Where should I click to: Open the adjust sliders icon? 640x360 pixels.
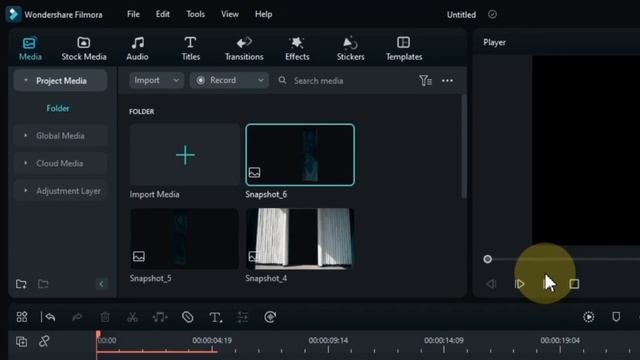242,317
